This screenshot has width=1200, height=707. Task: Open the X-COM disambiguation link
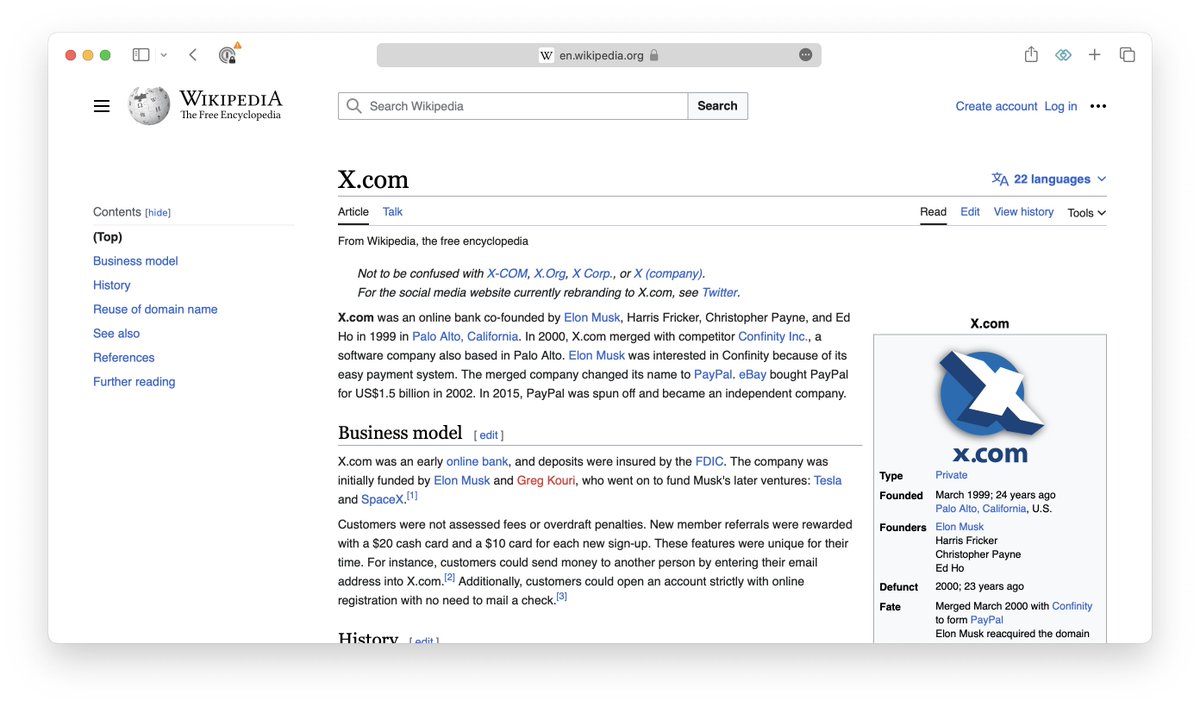[x=507, y=273]
